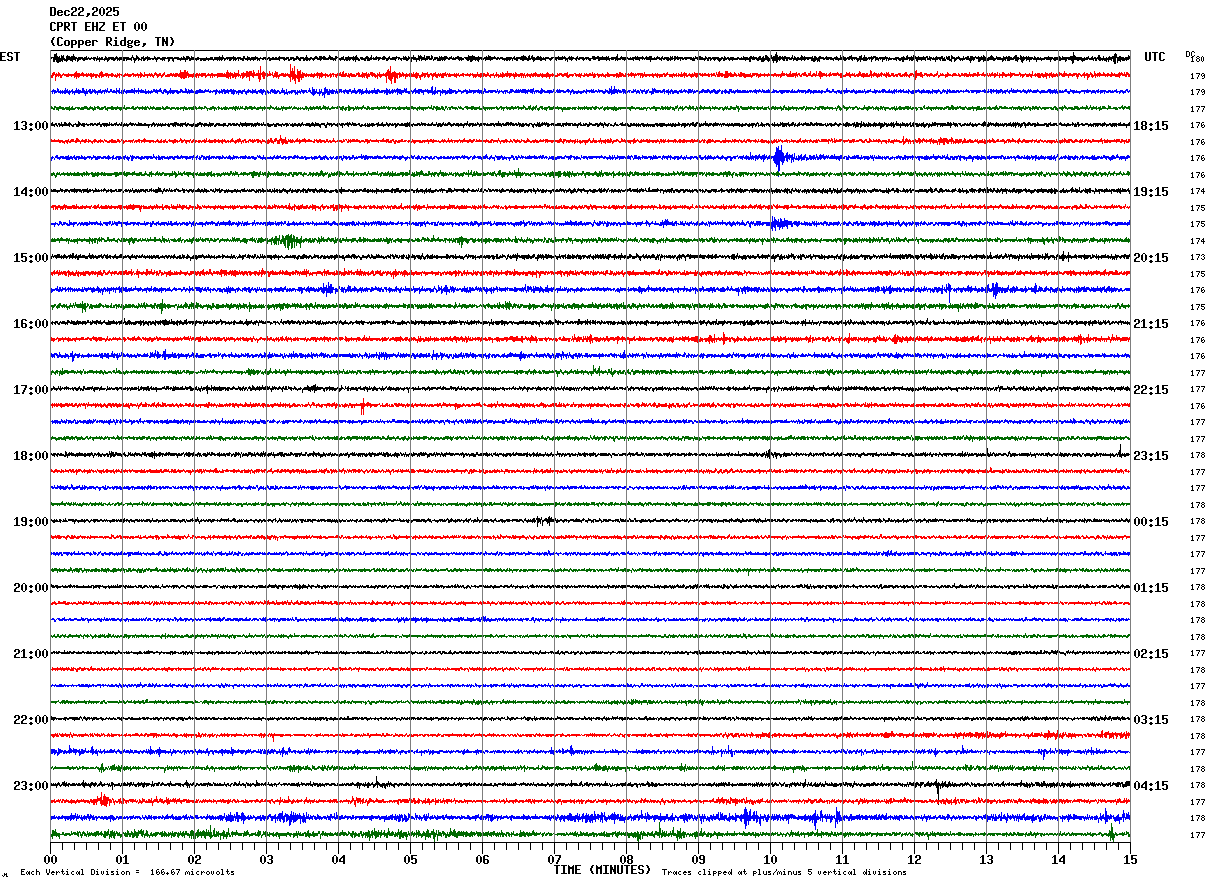
Task: Select the 17:00 EST row label
Action: 30,390
